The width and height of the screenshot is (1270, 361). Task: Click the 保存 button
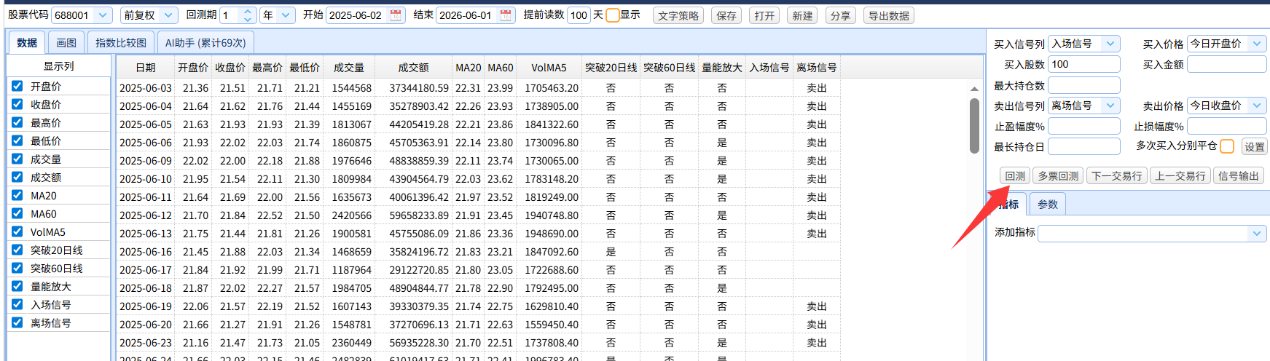[727, 16]
